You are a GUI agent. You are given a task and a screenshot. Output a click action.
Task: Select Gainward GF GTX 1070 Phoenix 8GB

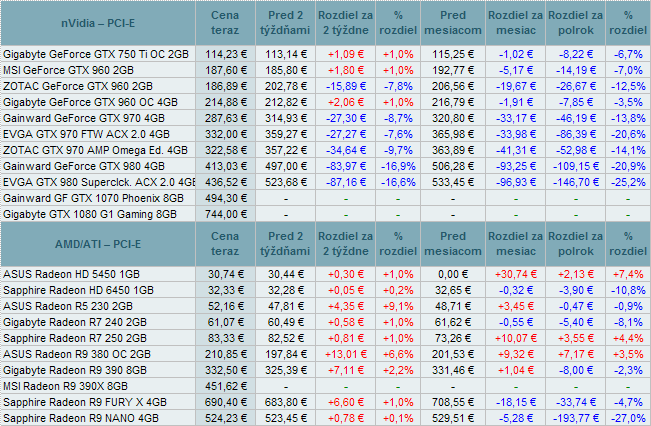point(93,198)
